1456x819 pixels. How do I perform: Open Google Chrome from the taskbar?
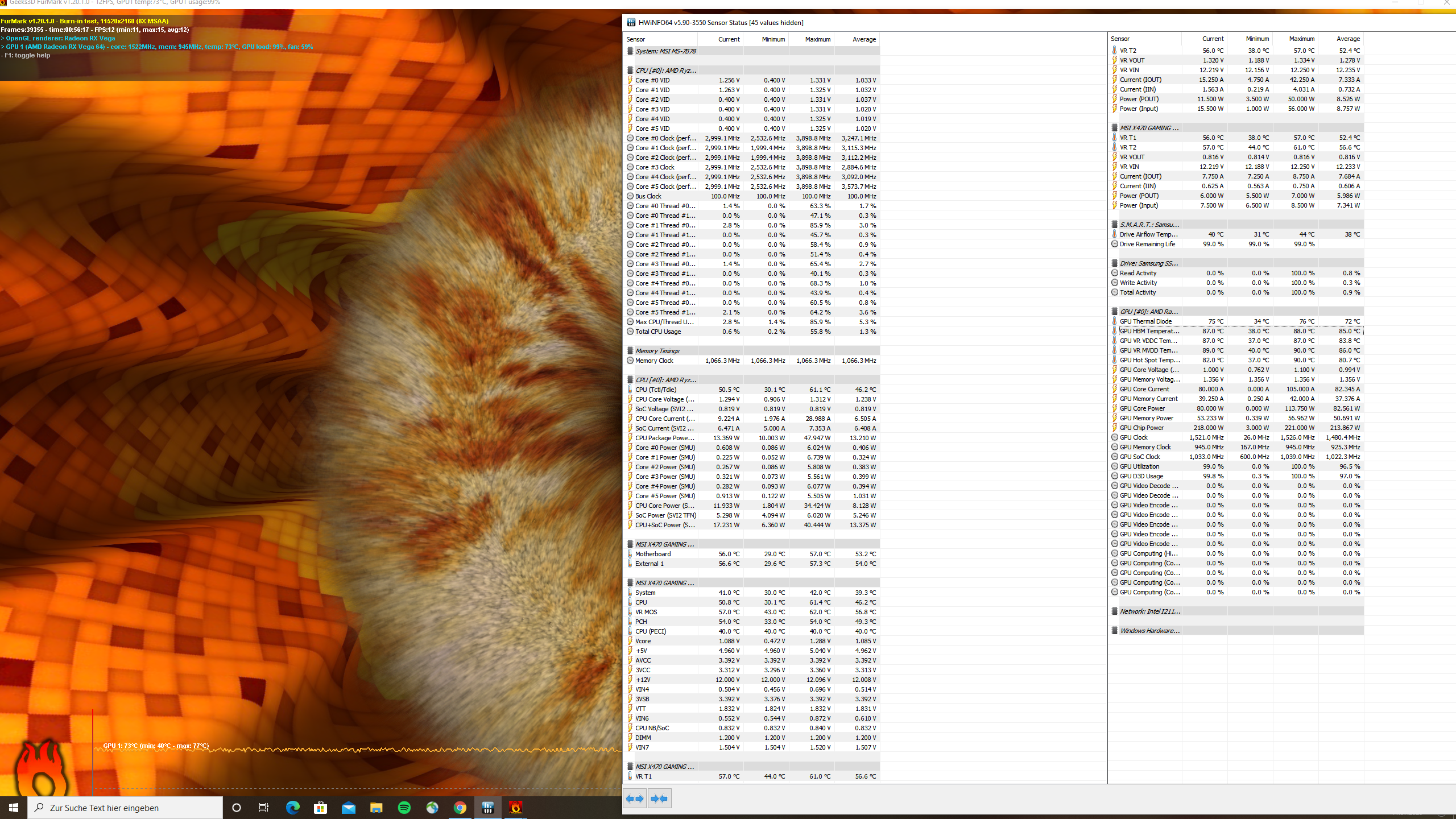[x=460, y=808]
